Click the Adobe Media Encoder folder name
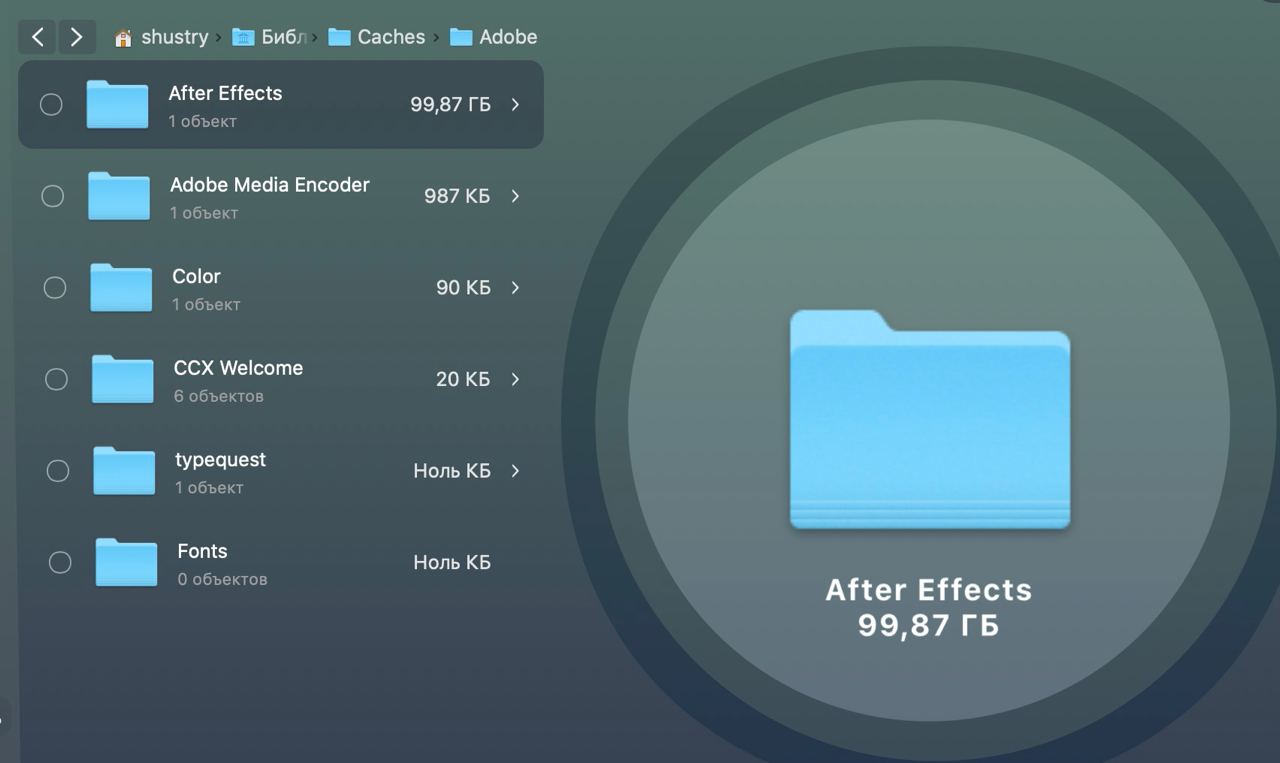The height and width of the screenshot is (763, 1280). click(270, 185)
